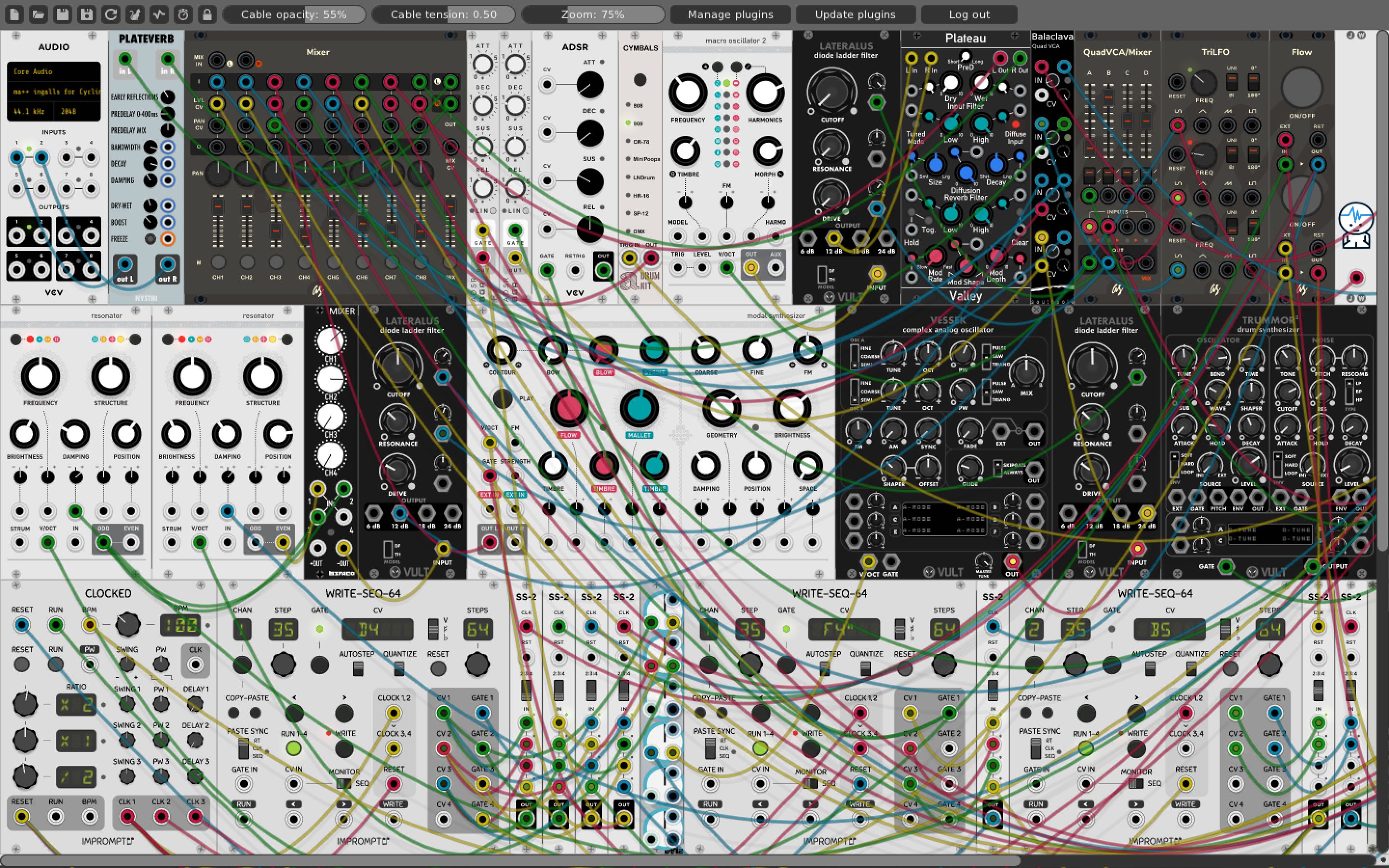
Task: Toggle the power meter waveform icon
Action: point(159,14)
